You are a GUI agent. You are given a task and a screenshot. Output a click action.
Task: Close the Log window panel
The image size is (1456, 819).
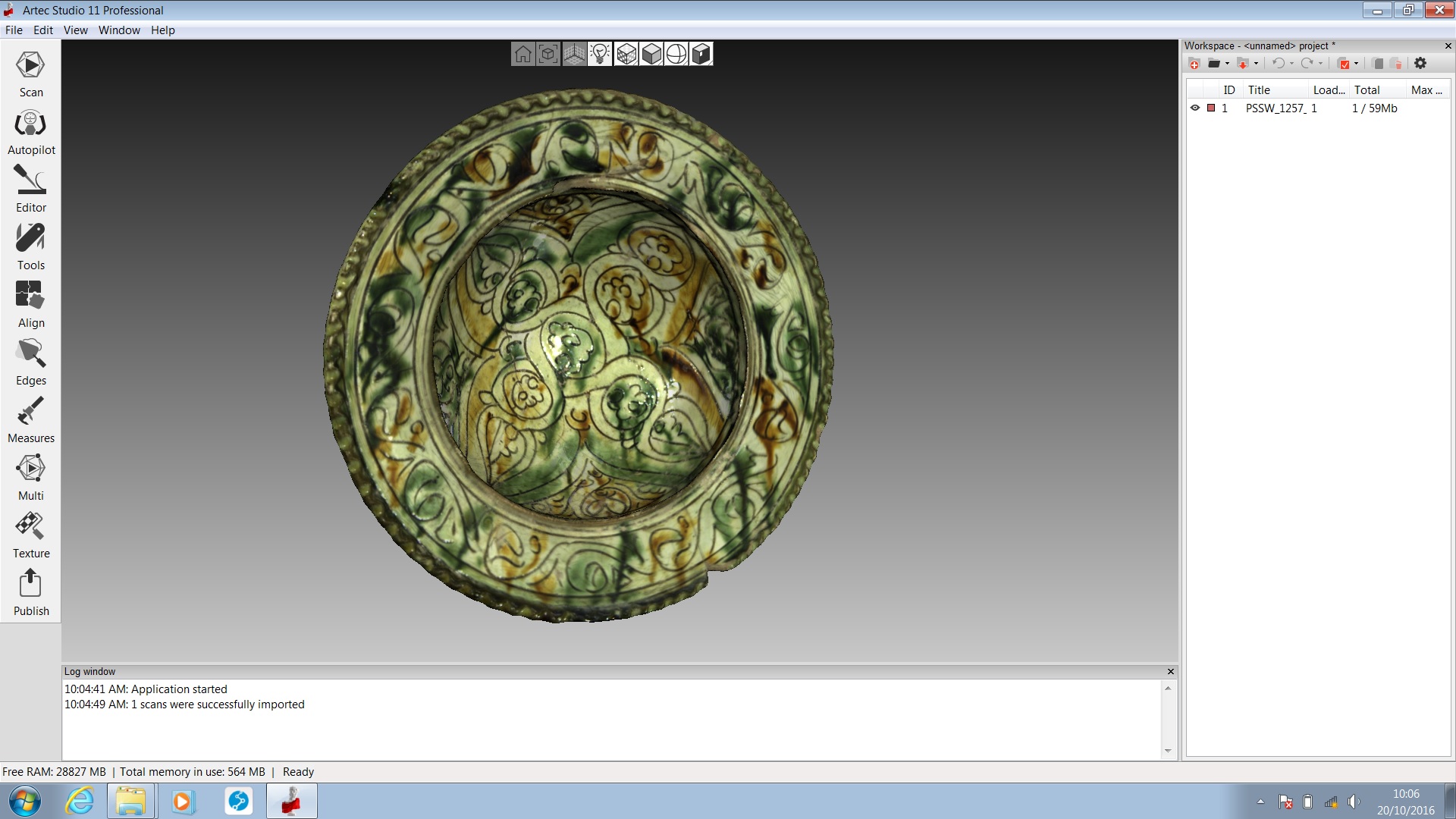(x=1171, y=672)
